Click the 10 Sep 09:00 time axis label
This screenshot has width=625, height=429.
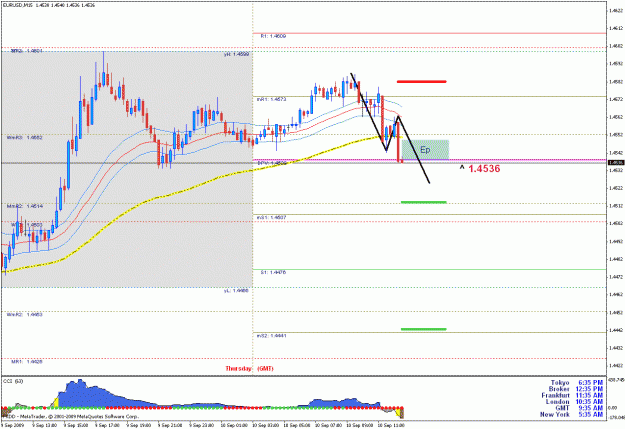(361, 425)
